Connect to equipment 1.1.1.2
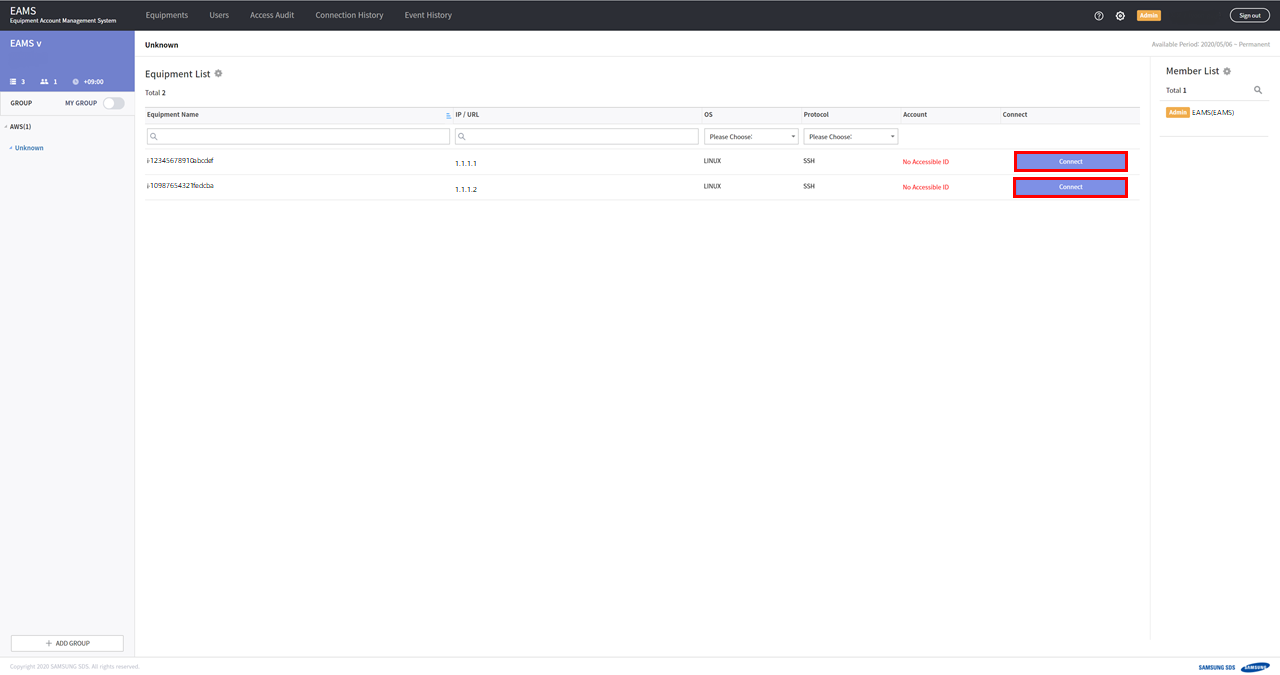The height and width of the screenshot is (675, 1280). point(1071,187)
